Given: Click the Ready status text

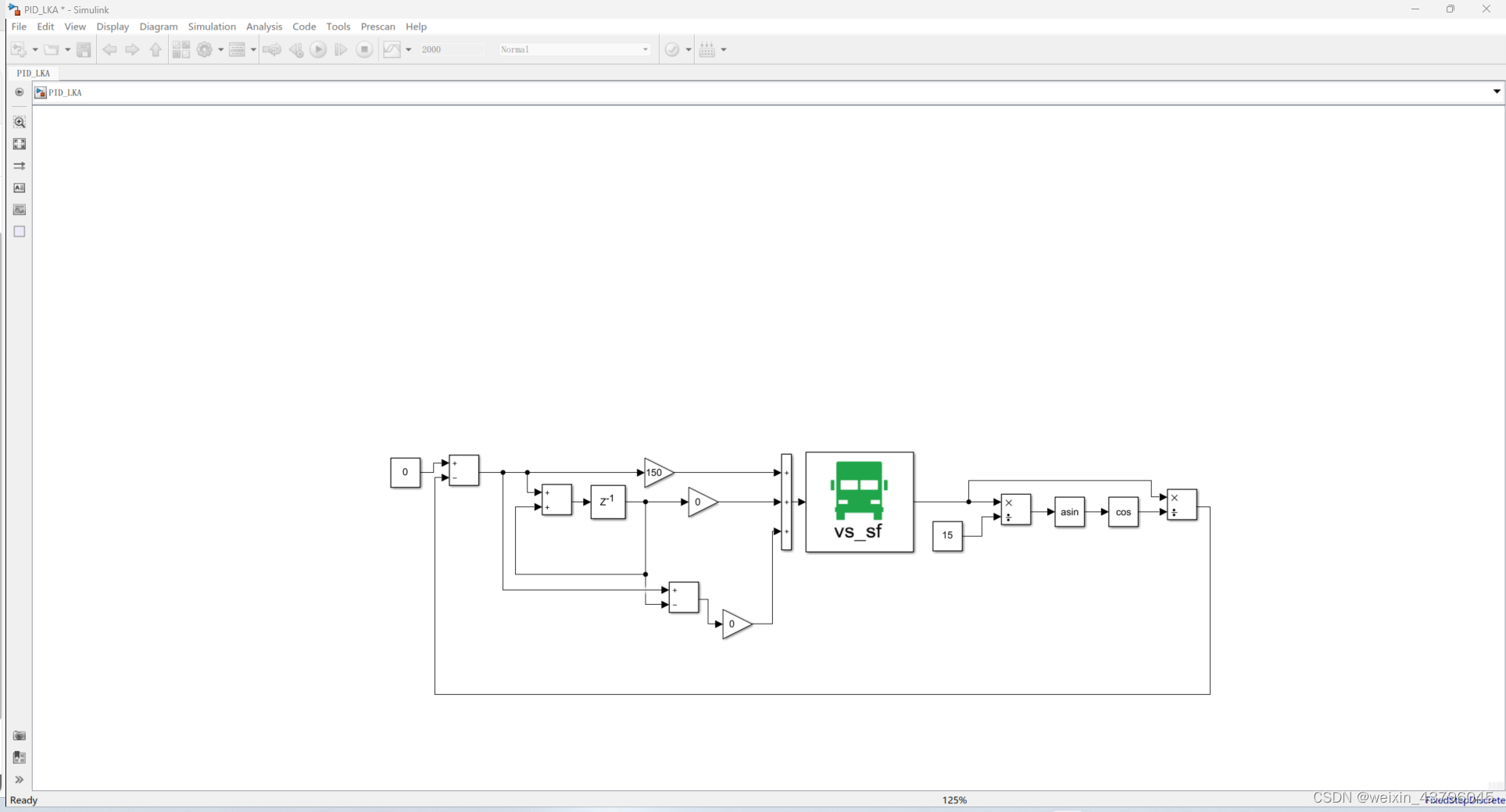Looking at the screenshot, I should point(23,800).
